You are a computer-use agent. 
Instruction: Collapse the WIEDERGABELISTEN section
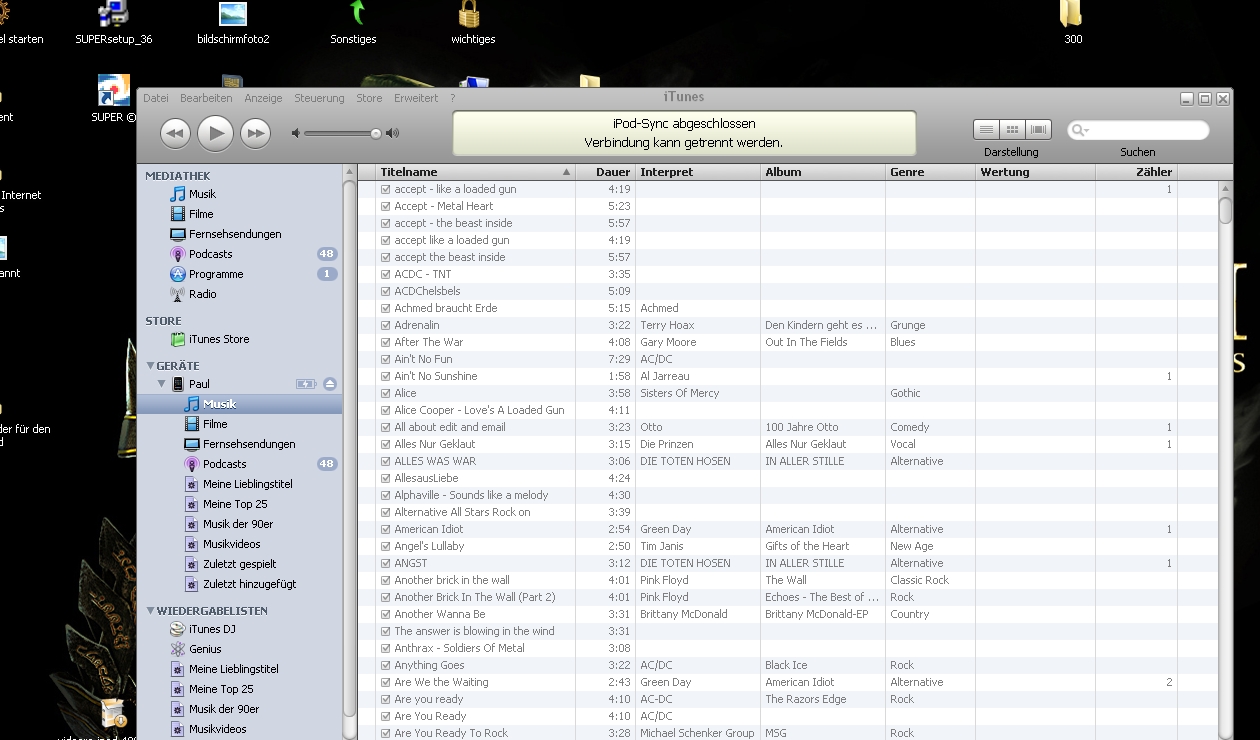pos(150,610)
